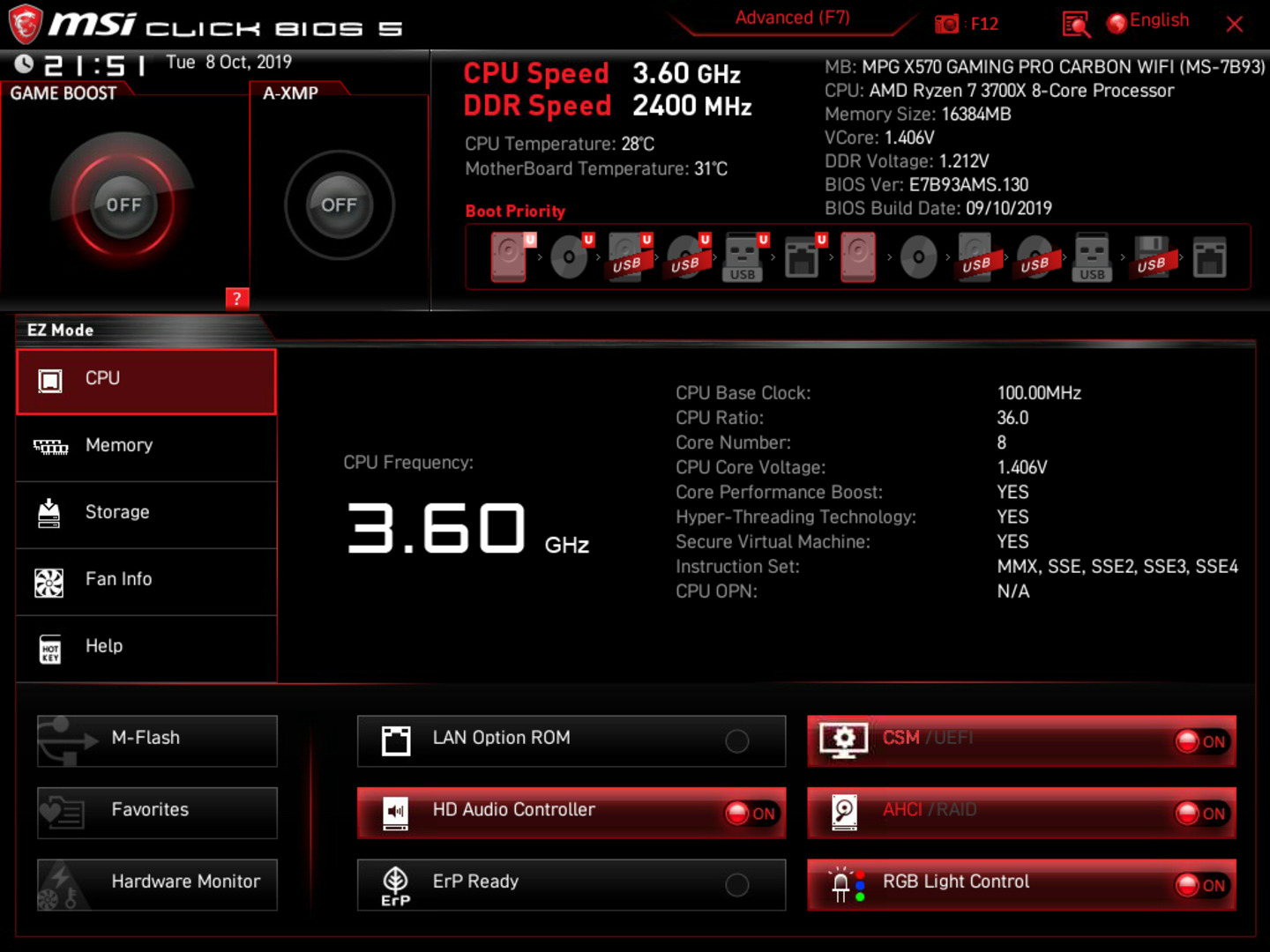
Task: Select the optical drive icon in Boot Priority
Action: pos(568,257)
